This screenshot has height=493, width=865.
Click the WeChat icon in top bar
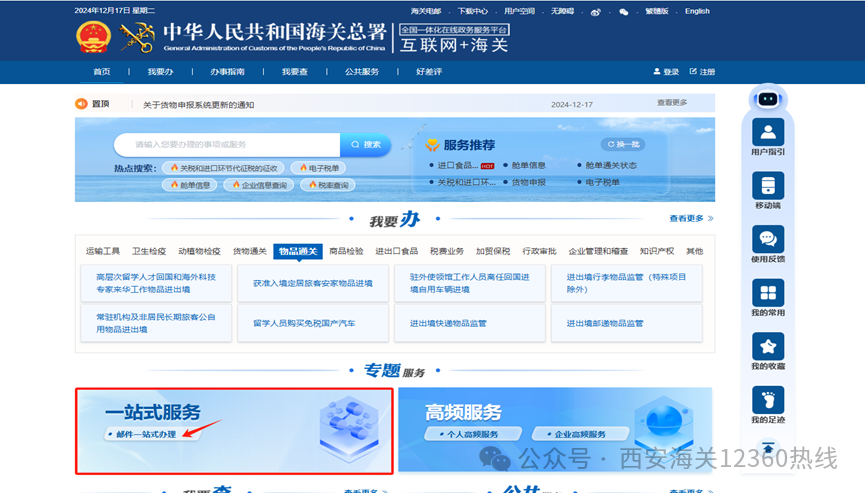click(623, 12)
